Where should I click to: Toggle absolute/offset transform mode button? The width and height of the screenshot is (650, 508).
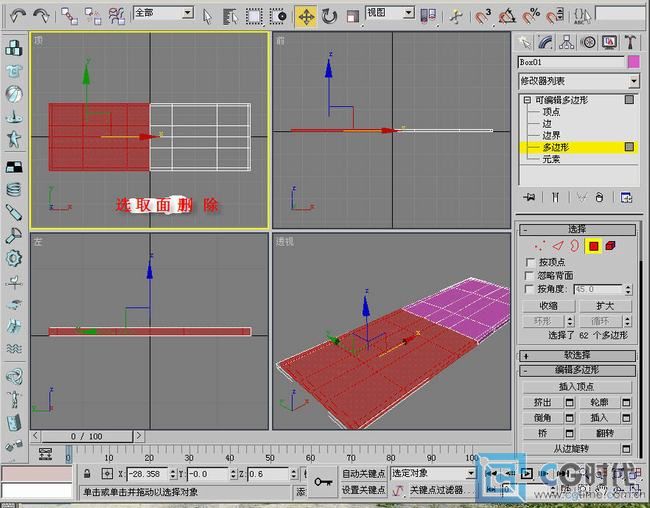tap(107, 473)
